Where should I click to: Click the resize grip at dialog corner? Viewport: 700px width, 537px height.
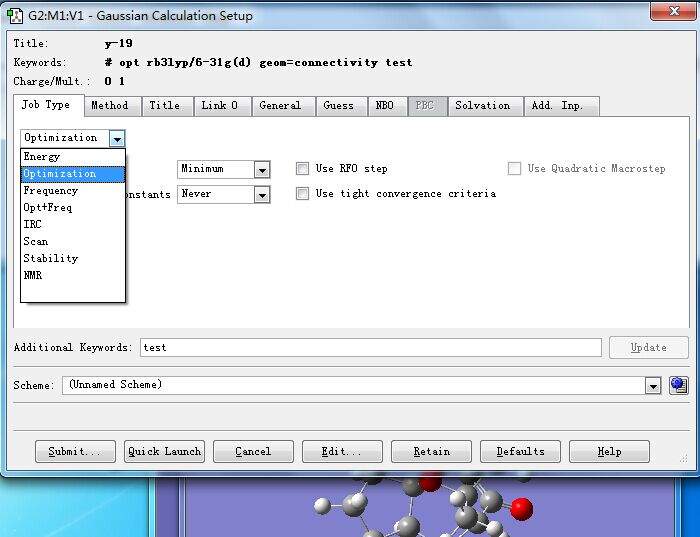pyautogui.click(x=684, y=458)
